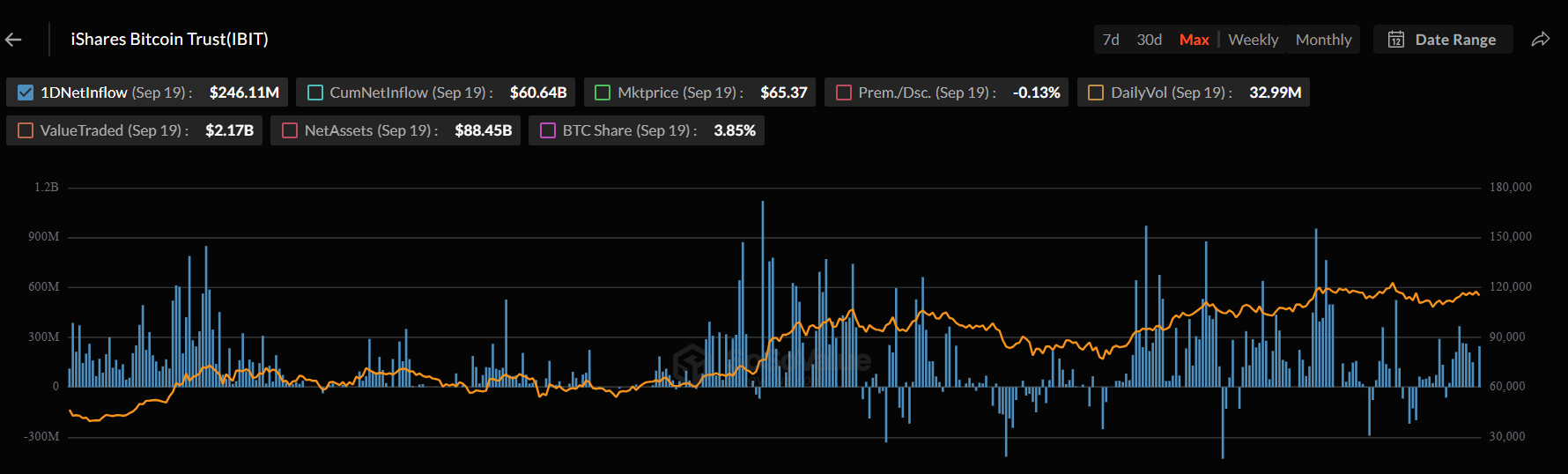Open the Date Range picker
Screen dimensions: 1568x474
tap(1454, 40)
